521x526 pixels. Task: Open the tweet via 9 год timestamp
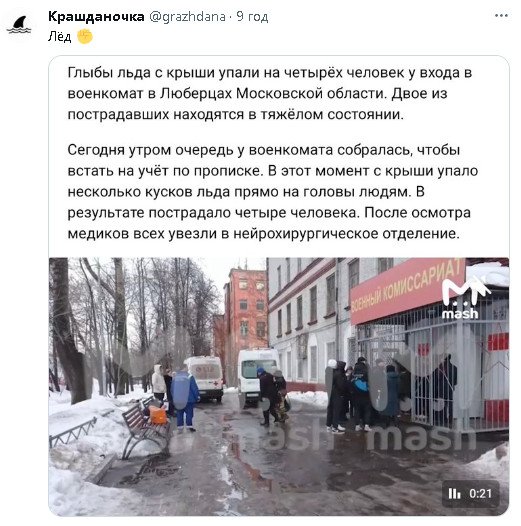pos(252,16)
